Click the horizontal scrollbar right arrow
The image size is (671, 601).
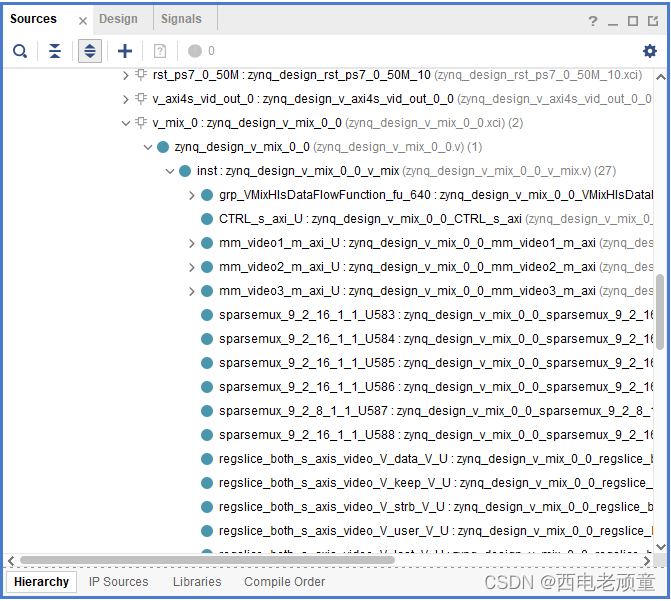click(647, 560)
